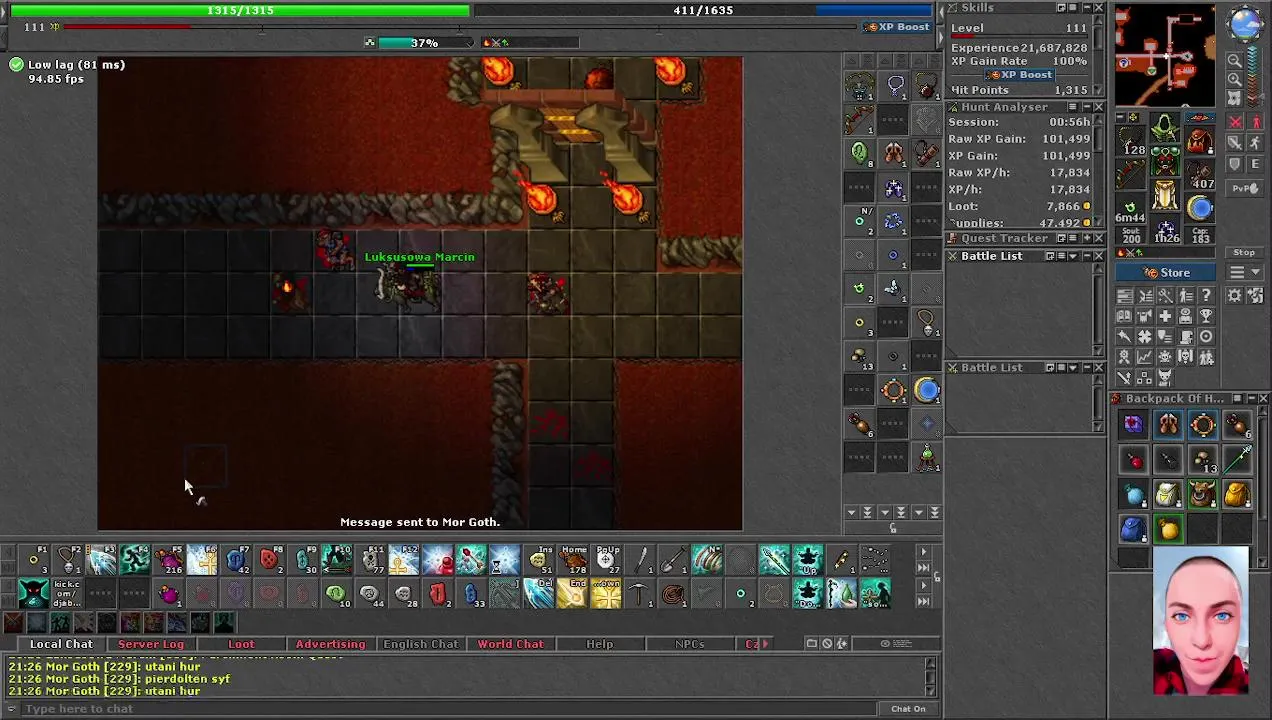Open the hamburger dropdown next to the Store button
The image size is (1272, 720).
point(1244,272)
